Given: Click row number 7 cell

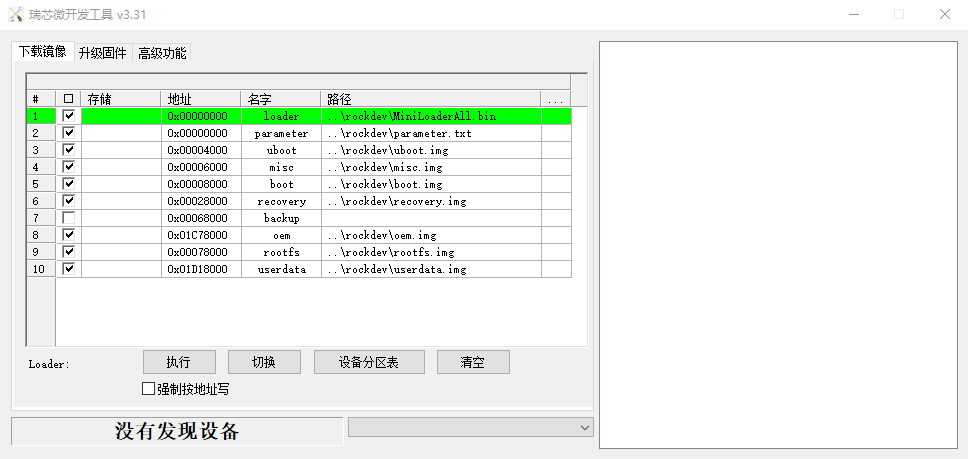Looking at the screenshot, I should point(41,218).
